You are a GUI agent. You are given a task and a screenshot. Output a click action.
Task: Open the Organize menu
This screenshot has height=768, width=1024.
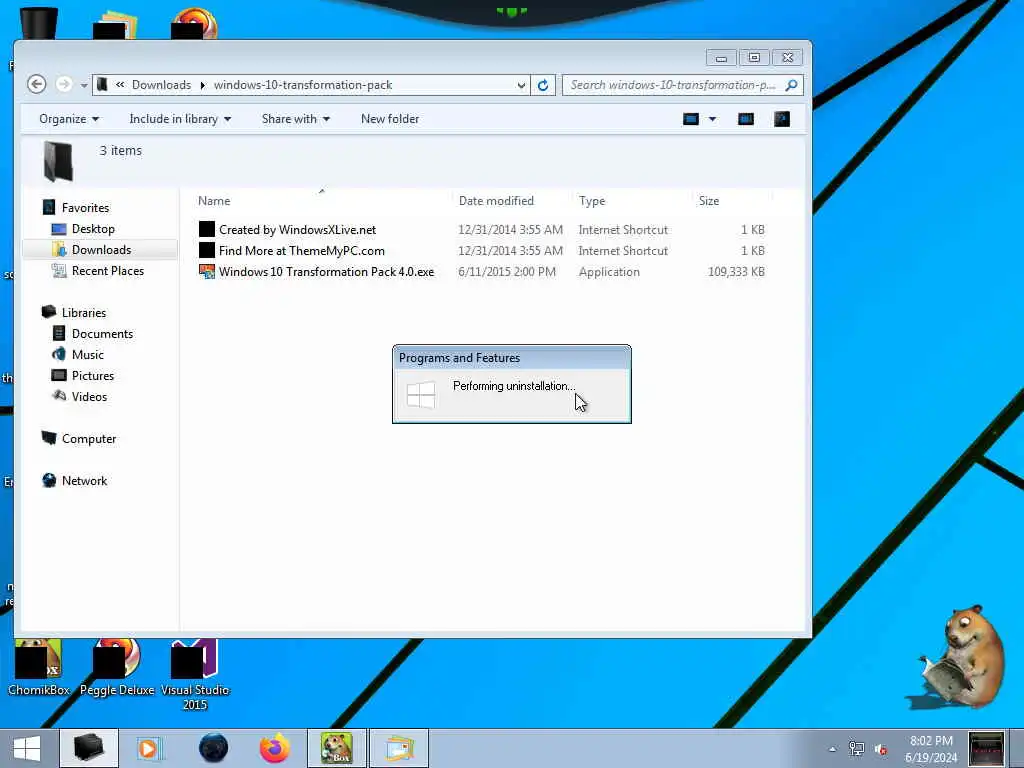pos(69,119)
